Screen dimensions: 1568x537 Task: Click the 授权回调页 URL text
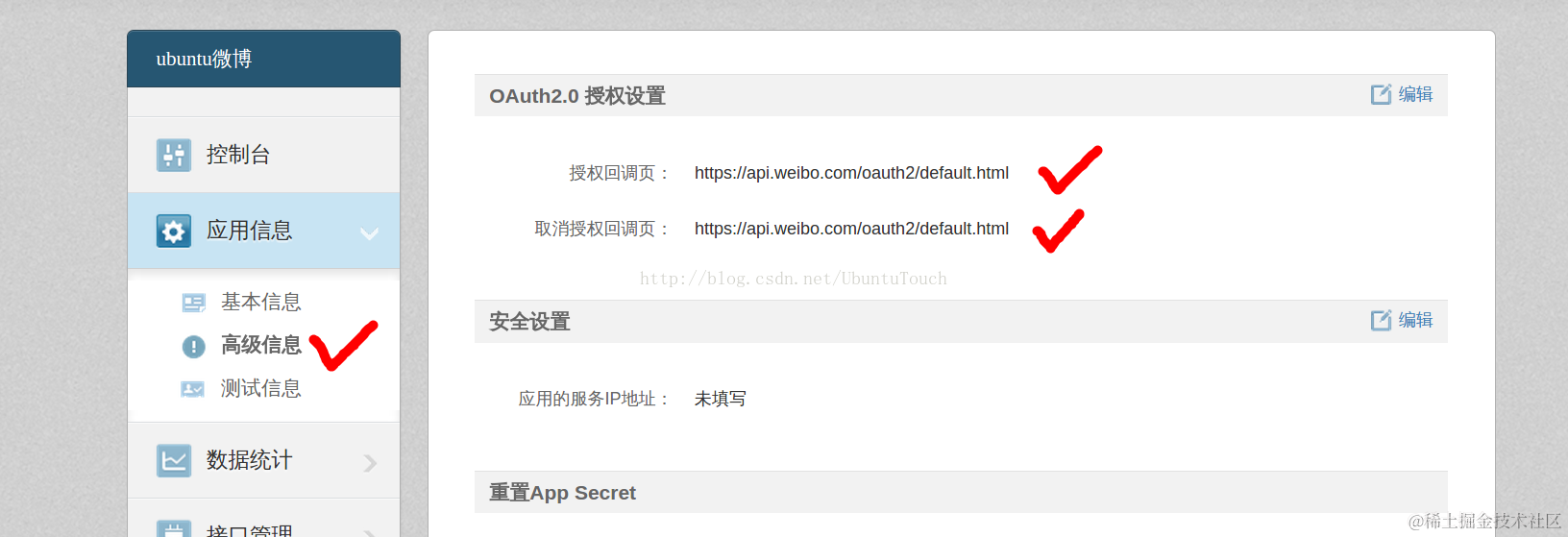851,173
